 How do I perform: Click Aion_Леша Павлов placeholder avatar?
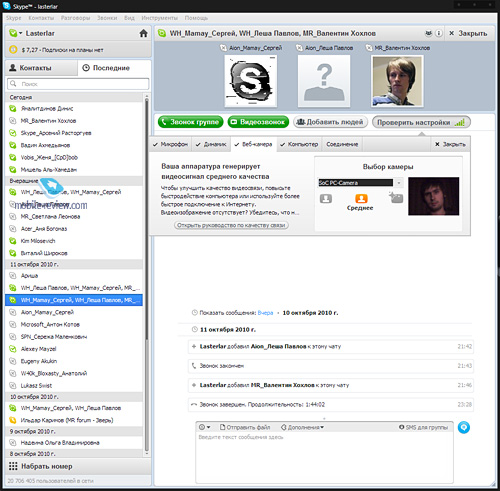tap(324, 81)
